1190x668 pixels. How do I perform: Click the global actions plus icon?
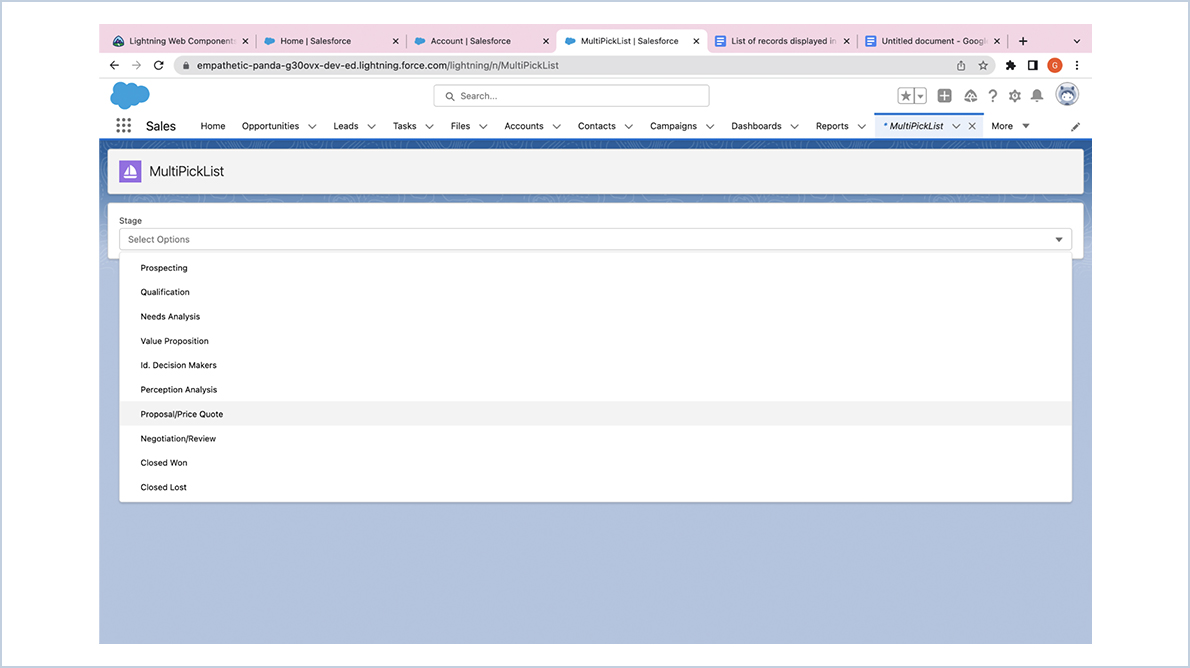tap(944, 95)
